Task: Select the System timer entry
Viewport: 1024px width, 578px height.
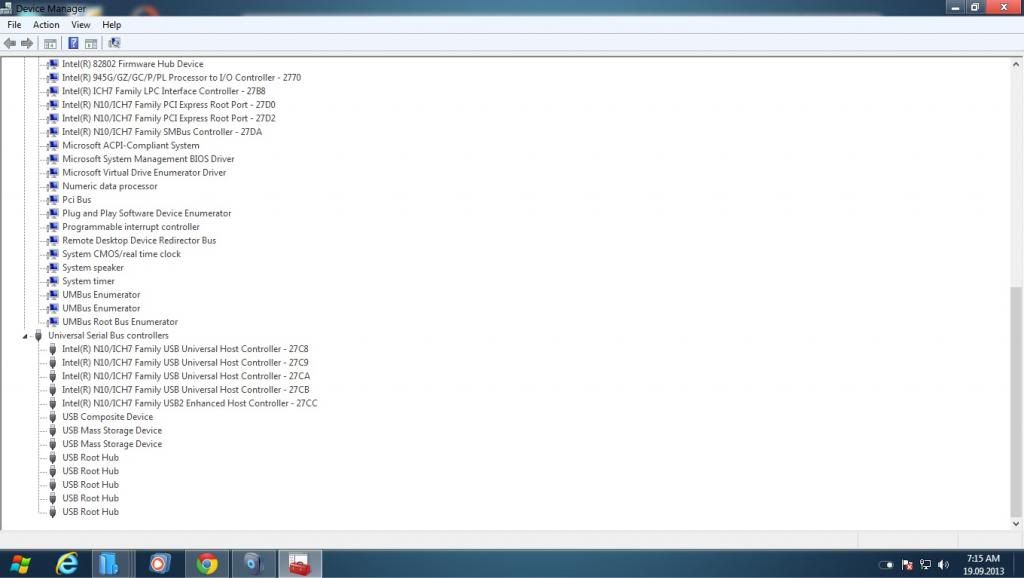Action: click(x=88, y=281)
